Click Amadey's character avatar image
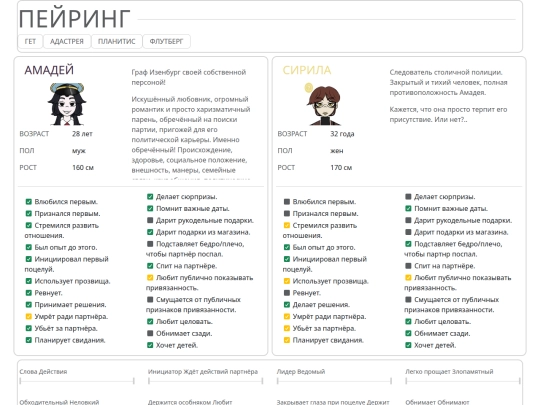 click(67, 104)
